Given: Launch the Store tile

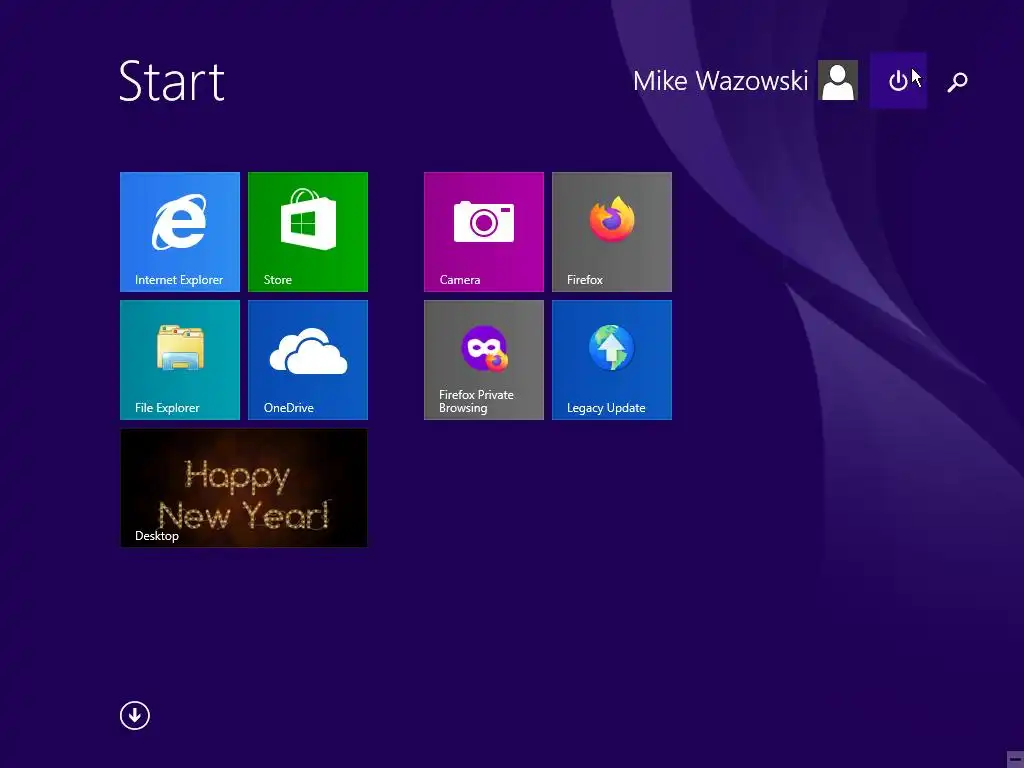Looking at the screenshot, I should (308, 232).
